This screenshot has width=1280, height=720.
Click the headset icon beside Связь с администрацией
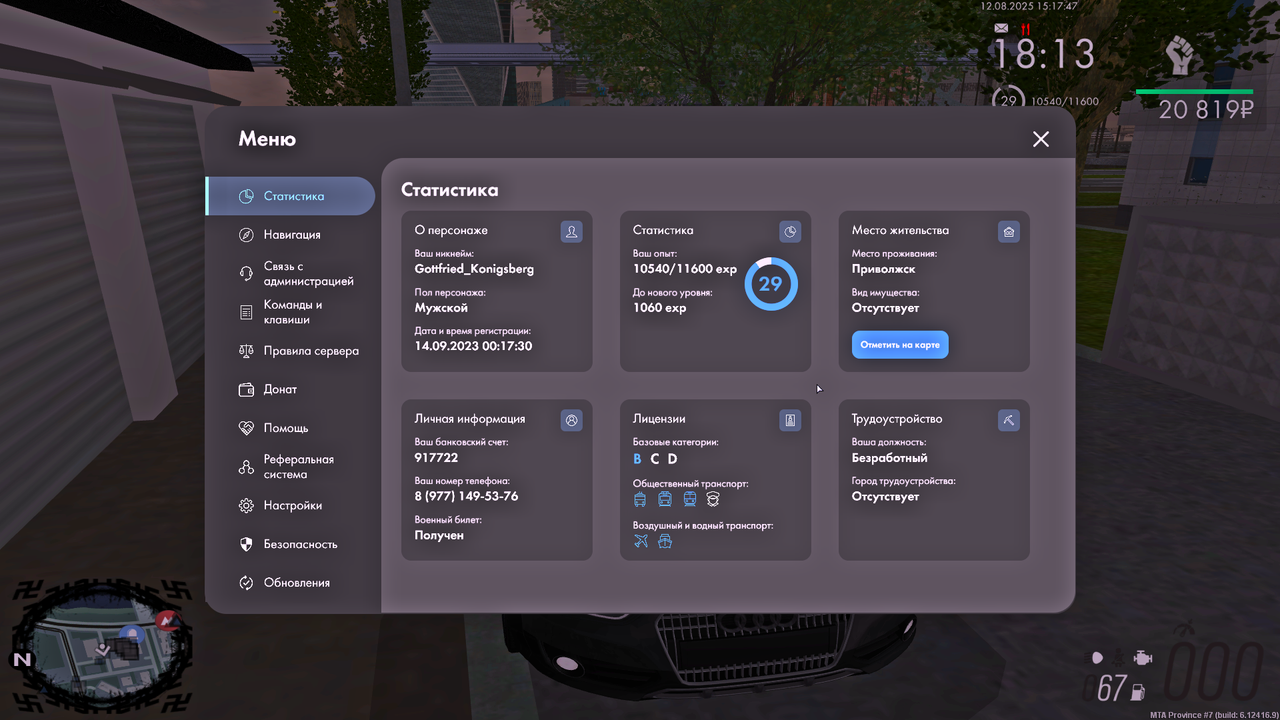(246, 274)
